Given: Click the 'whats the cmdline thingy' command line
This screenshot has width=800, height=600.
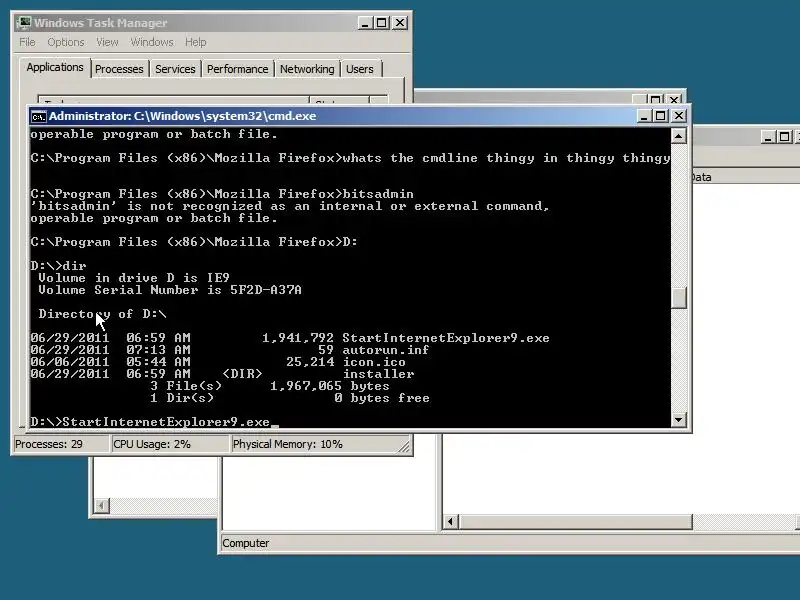Looking at the screenshot, I should [350, 158].
